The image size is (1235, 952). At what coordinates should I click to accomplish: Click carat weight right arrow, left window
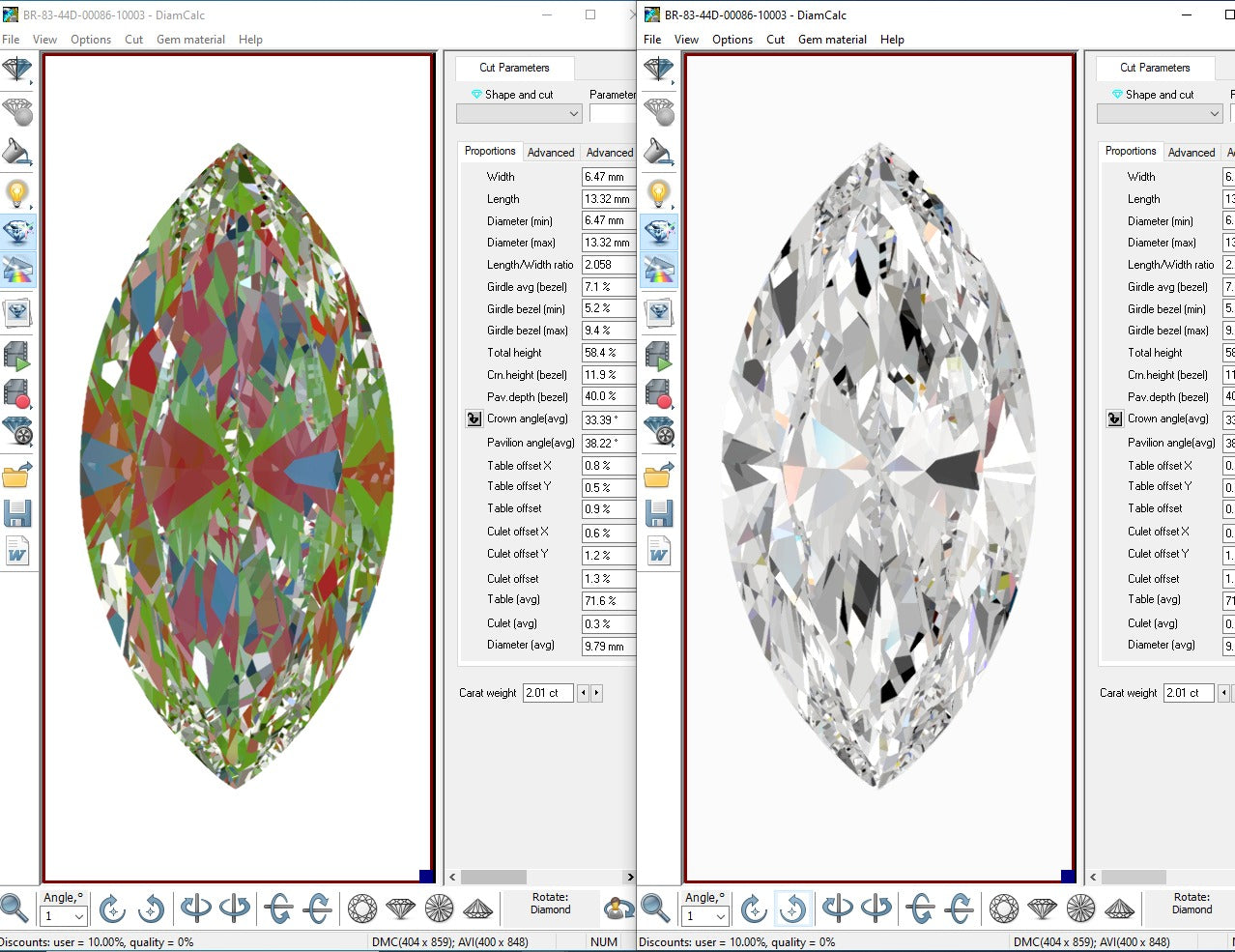point(596,693)
